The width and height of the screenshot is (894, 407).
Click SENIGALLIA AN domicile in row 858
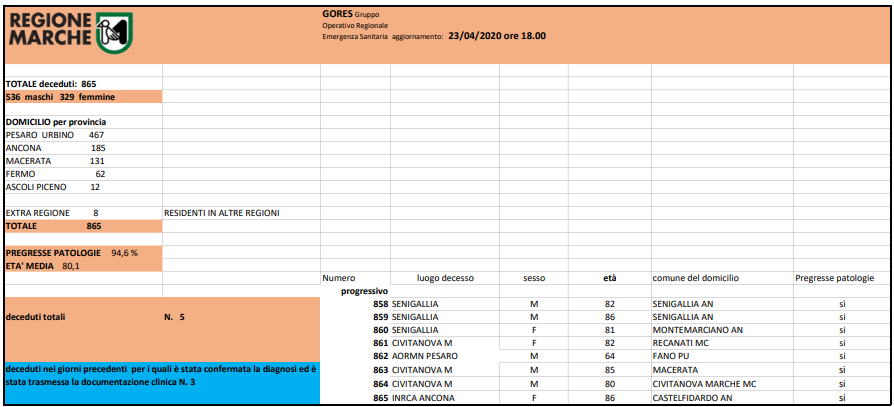click(684, 304)
